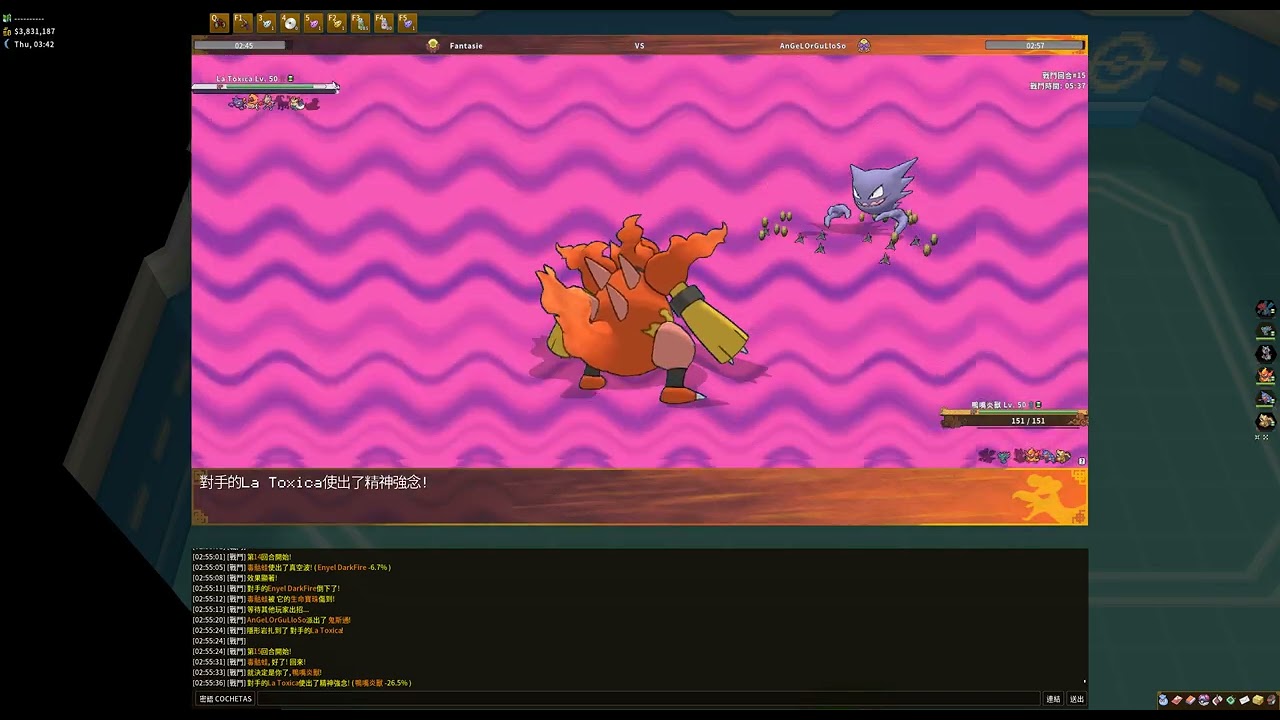The image size is (1280, 720).
Task: Click the right turn timer bar showing 02:57
Action: 1035,45
